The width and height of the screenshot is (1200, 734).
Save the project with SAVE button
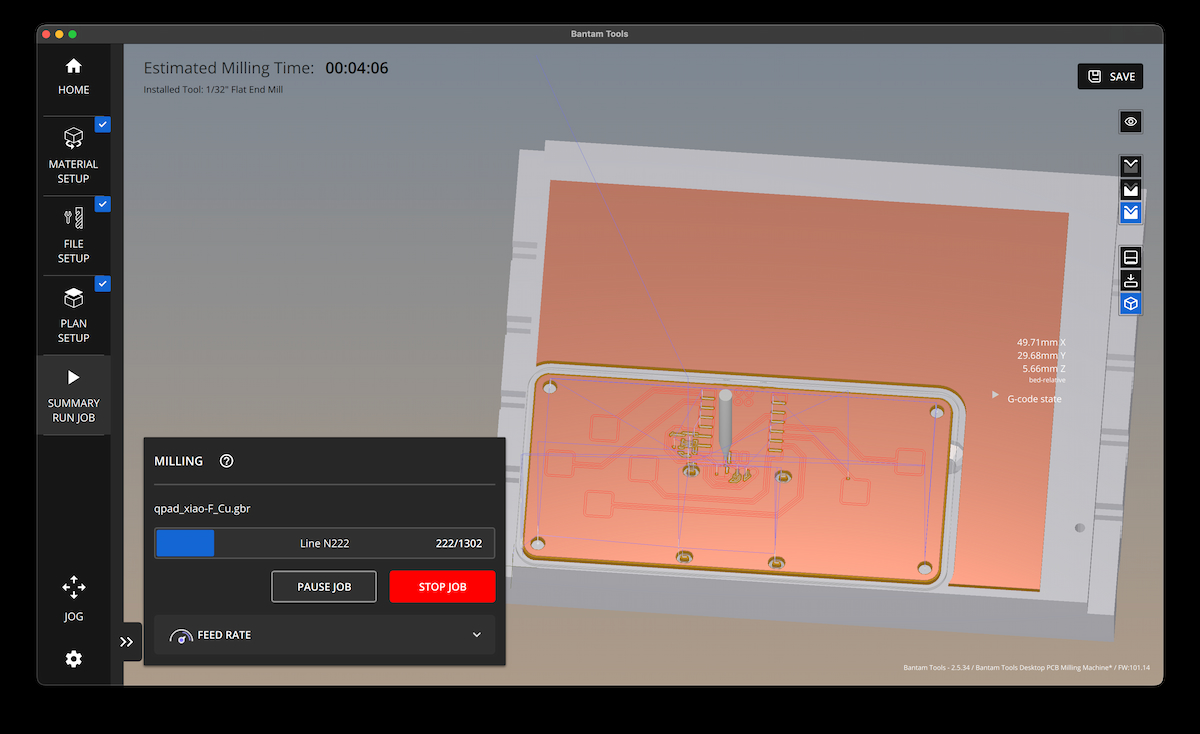coord(1110,77)
